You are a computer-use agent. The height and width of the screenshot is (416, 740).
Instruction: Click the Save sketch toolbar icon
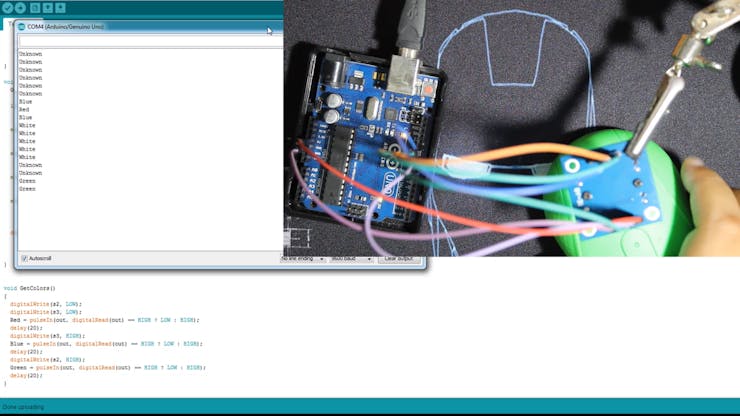tap(60, 8)
